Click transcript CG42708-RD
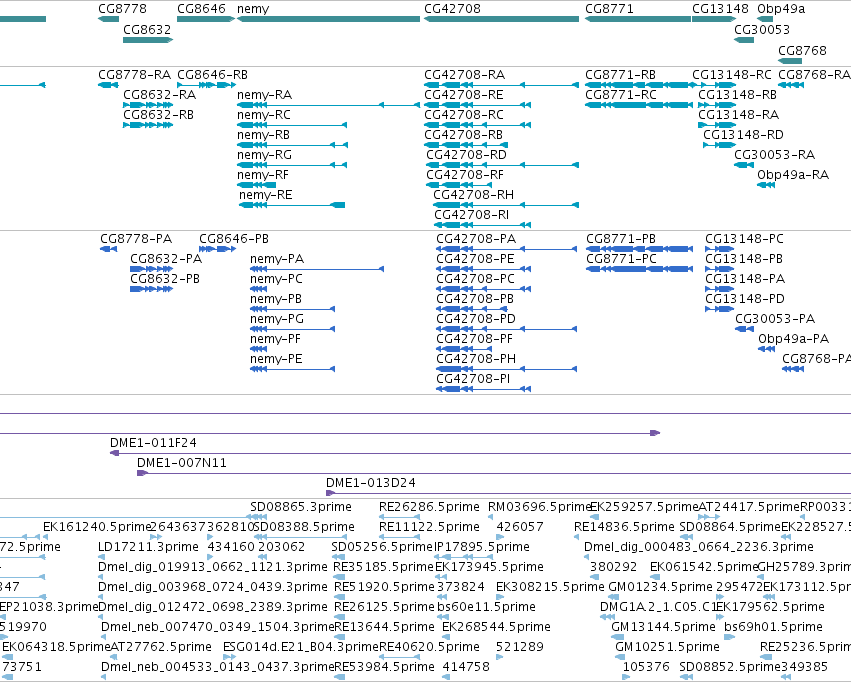Image resolution: width=851 pixels, height=682 pixels. pos(503,165)
